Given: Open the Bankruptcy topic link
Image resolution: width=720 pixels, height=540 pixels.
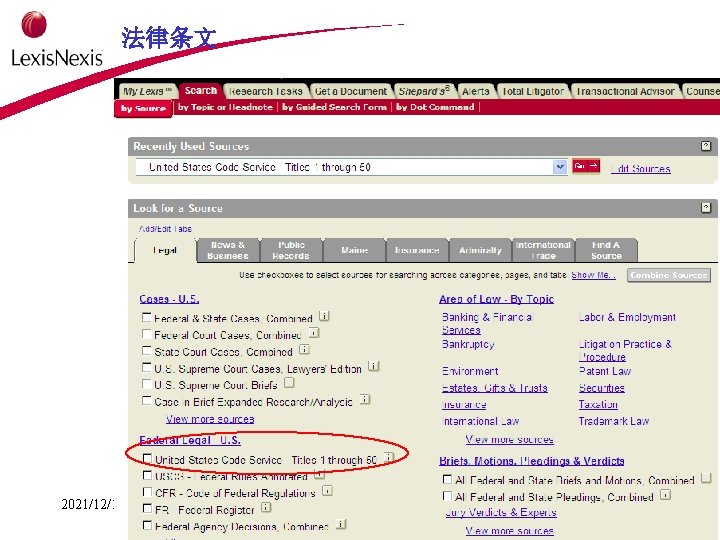Looking at the screenshot, I should (x=468, y=344).
